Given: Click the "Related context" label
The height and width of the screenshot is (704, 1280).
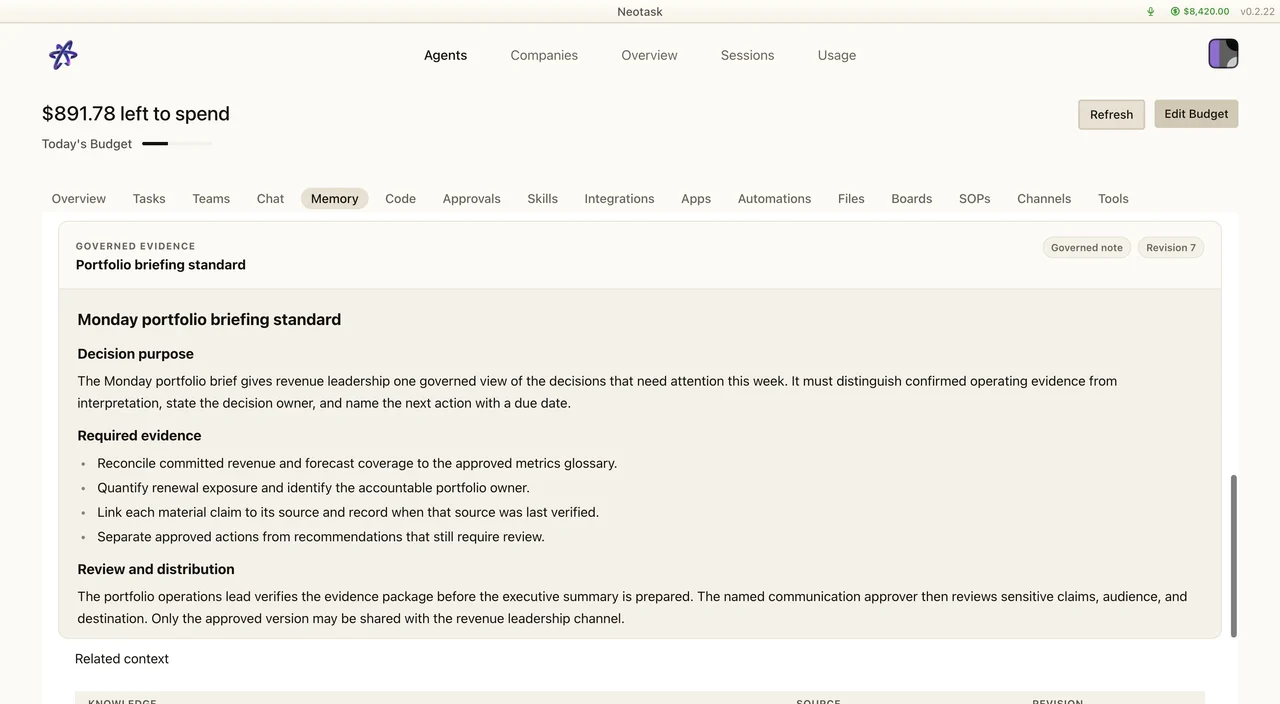Looking at the screenshot, I should (x=122, y=659).
